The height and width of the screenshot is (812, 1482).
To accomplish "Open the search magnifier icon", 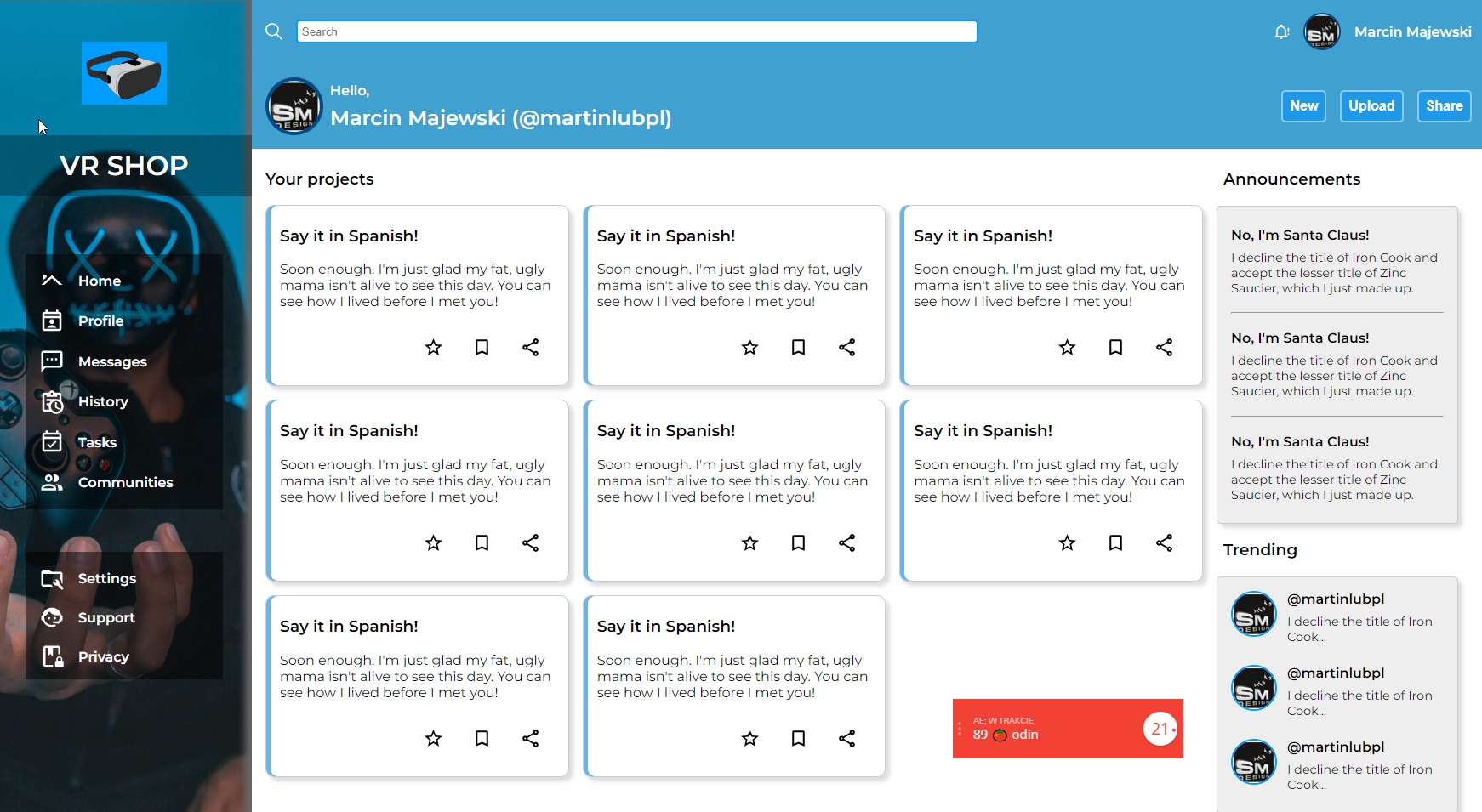I will (274, 31).
